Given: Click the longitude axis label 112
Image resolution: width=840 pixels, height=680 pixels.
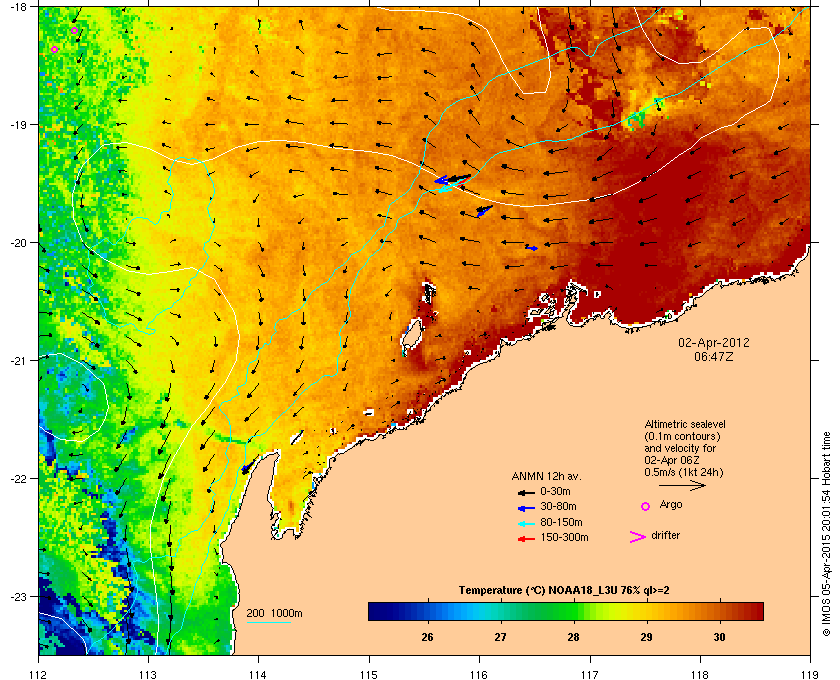Looking at the screenshot, I should point(39,674).
